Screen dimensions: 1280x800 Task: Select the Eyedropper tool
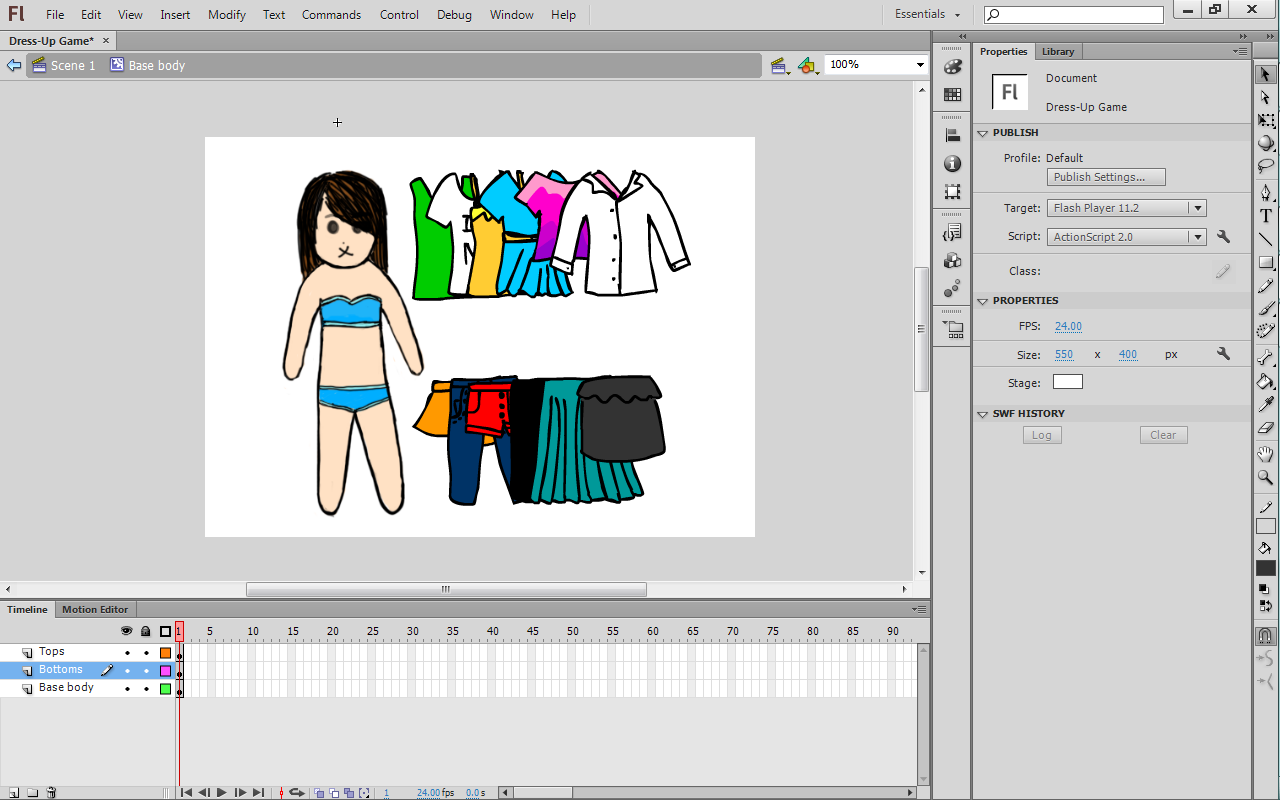(x=1266, y=404)
